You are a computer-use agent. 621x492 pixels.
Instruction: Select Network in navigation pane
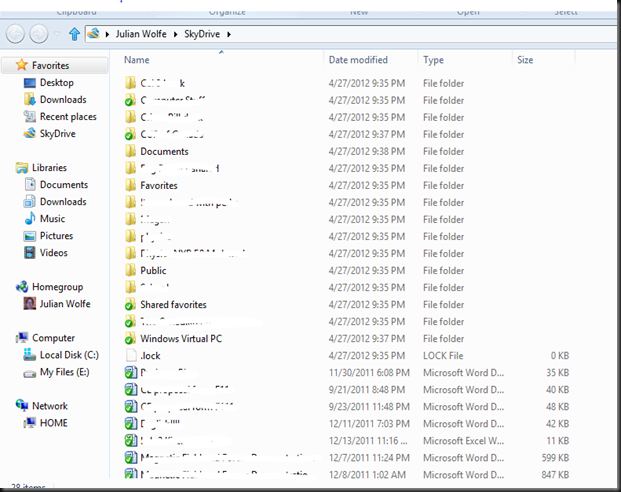coord(50,406)
